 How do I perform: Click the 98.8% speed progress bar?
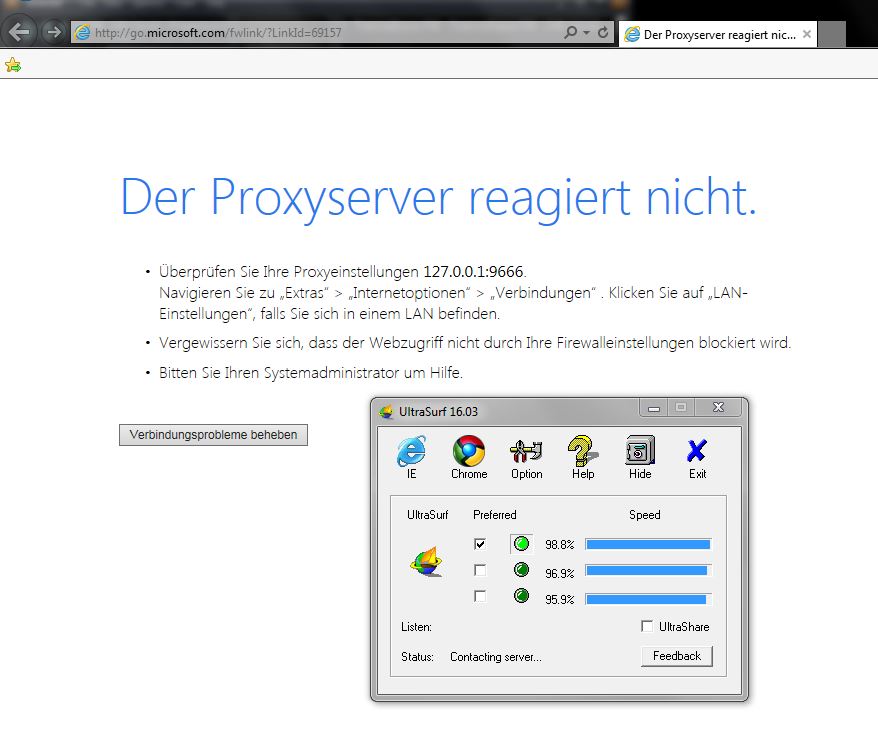pos(648,544)
